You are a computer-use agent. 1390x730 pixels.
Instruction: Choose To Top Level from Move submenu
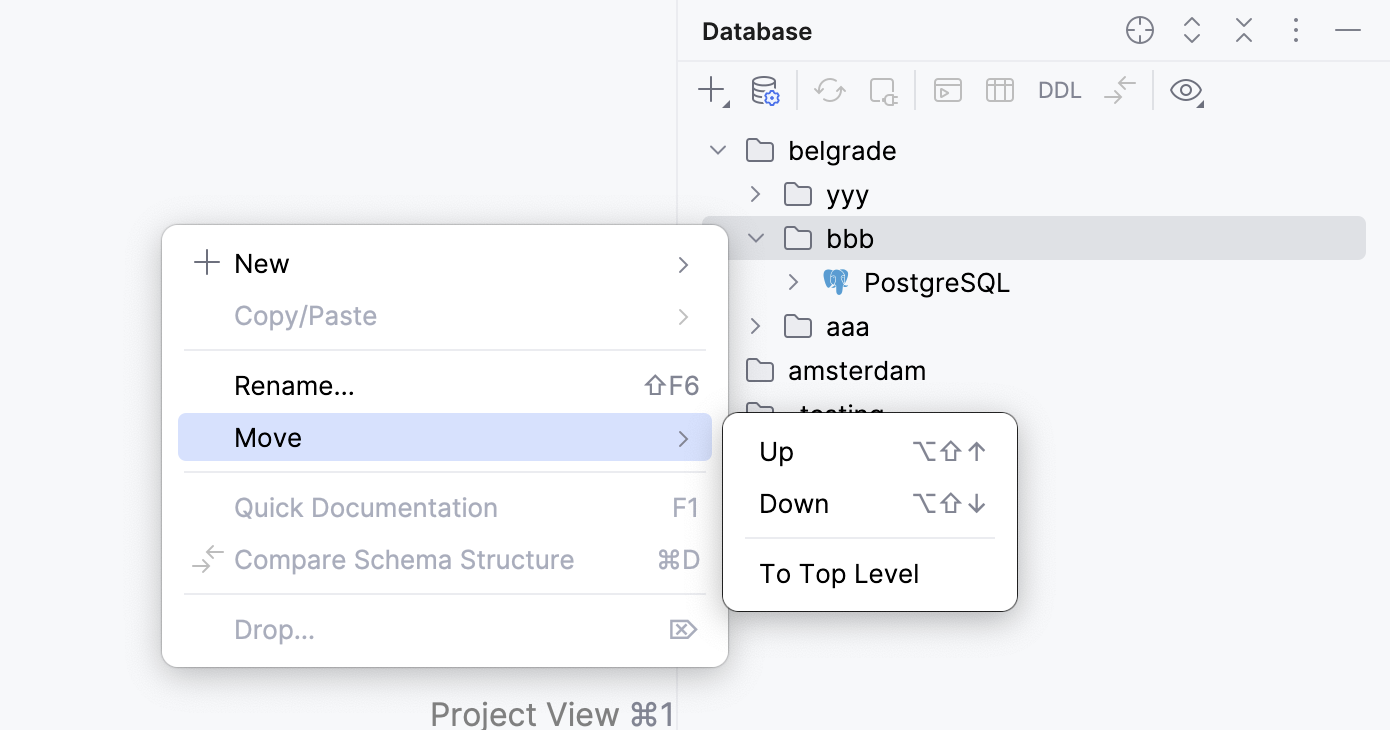839,573
